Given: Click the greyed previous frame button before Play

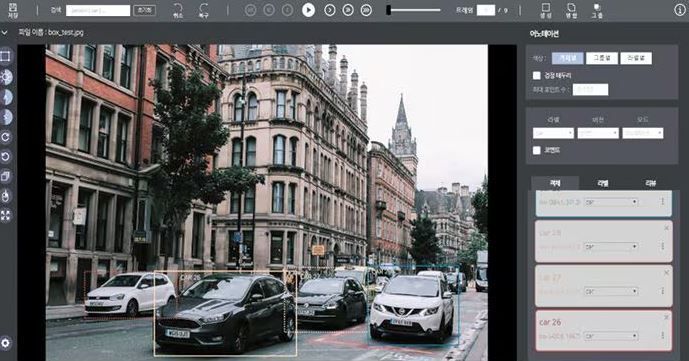Looking at the screenshot, I should click(287, 10).
